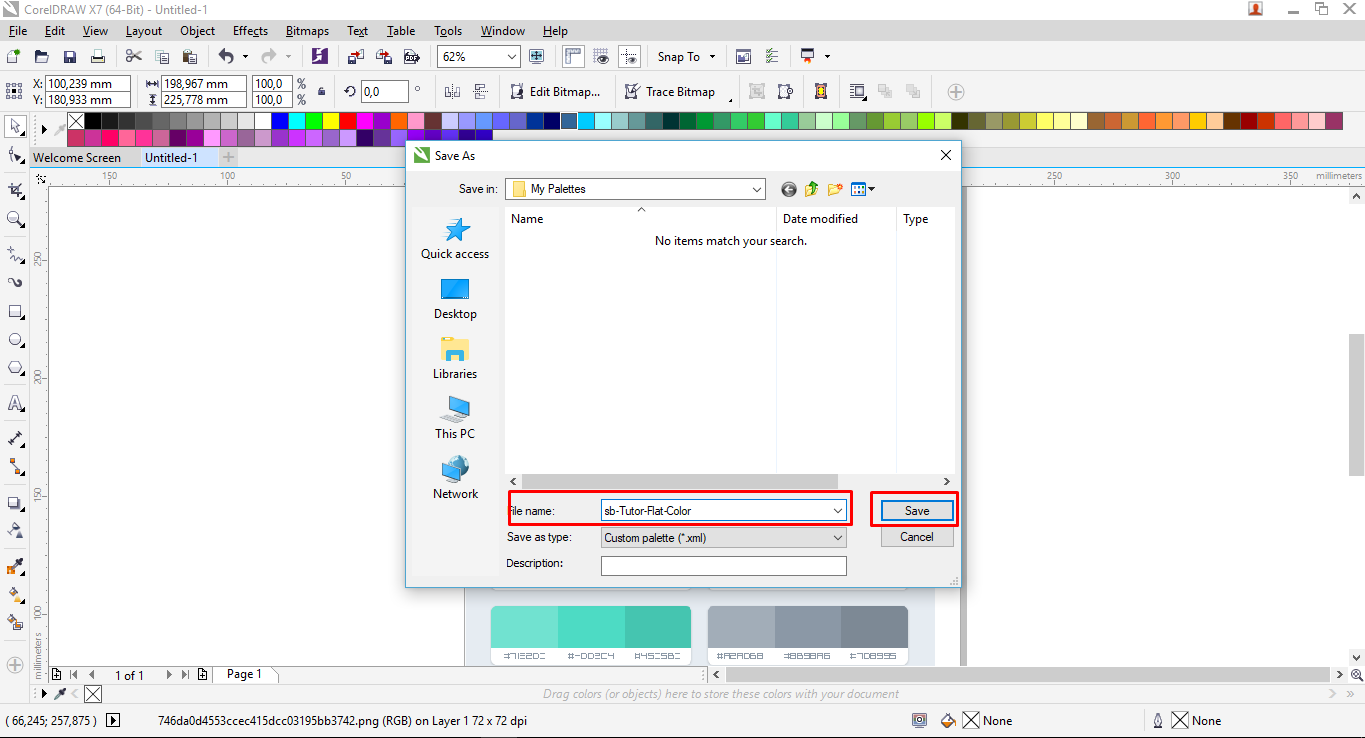Image resolution: width=1365 pixels, height=738 pixels.
Task: Select the Interactive Fill tool
Action: click(15, 594)
